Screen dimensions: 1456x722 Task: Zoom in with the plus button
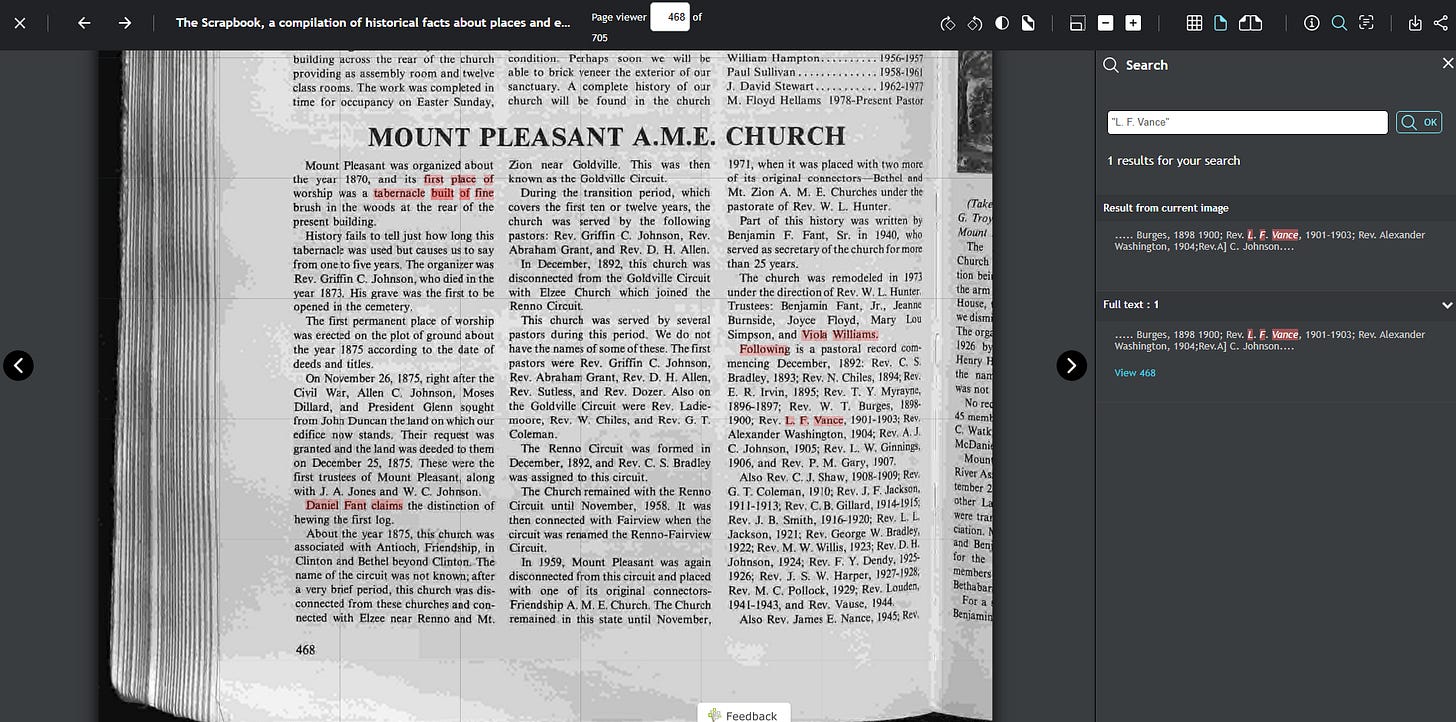tap(1133, 23)
